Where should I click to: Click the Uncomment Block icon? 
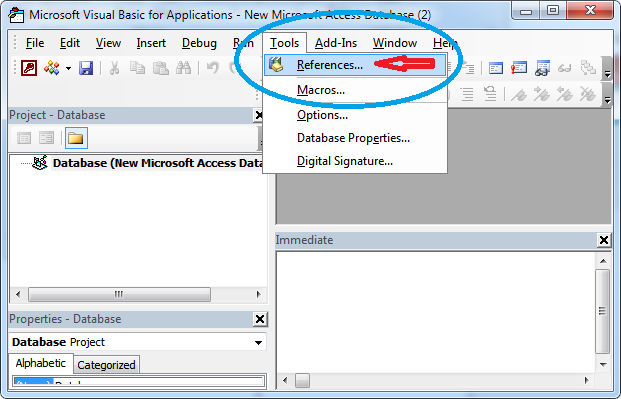tap(490, 94)
